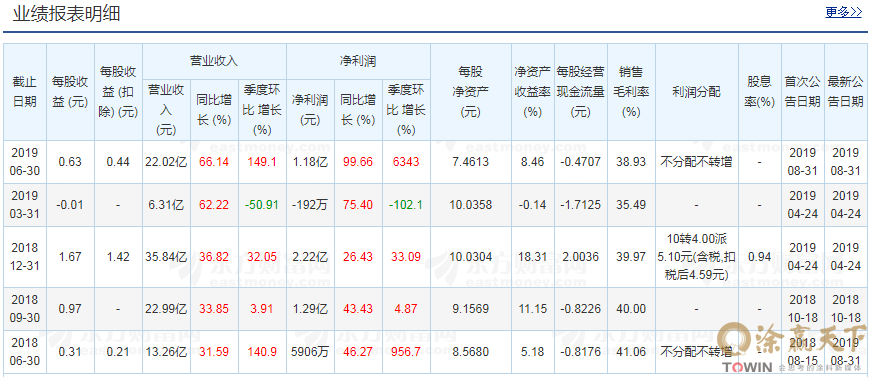
Task: Select the 截止日期 column header
Action: (x=25, y=92)
